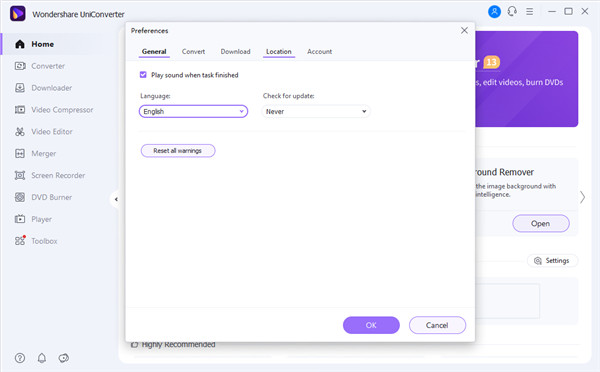The height and width of the screenshot is (372, 600).
Task: Switch to the Account tab
Action: coord(320,51)
